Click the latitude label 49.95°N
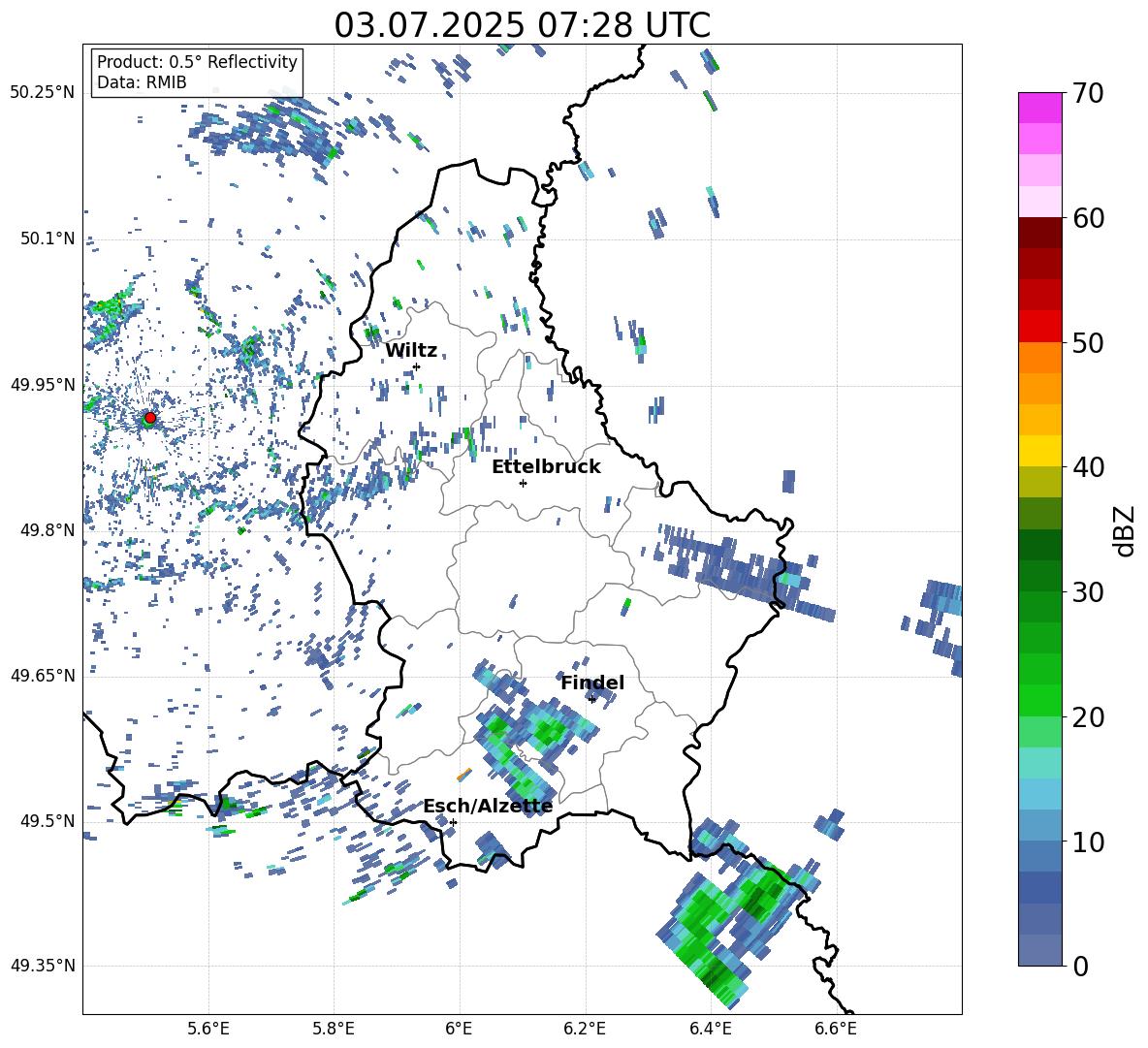Image resolution: width=1148 pixels, height=1048 pixels. click(x=43, y=384)
